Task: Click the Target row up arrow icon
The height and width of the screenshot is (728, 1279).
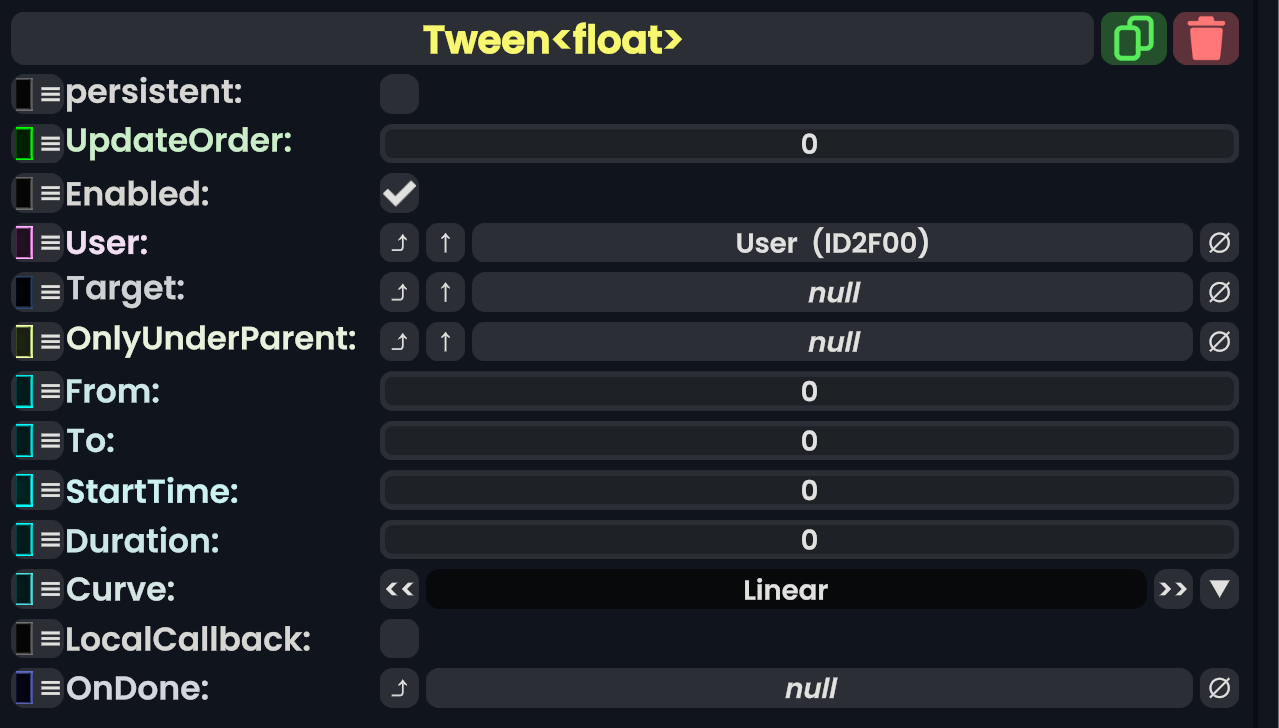Action: 445,293
